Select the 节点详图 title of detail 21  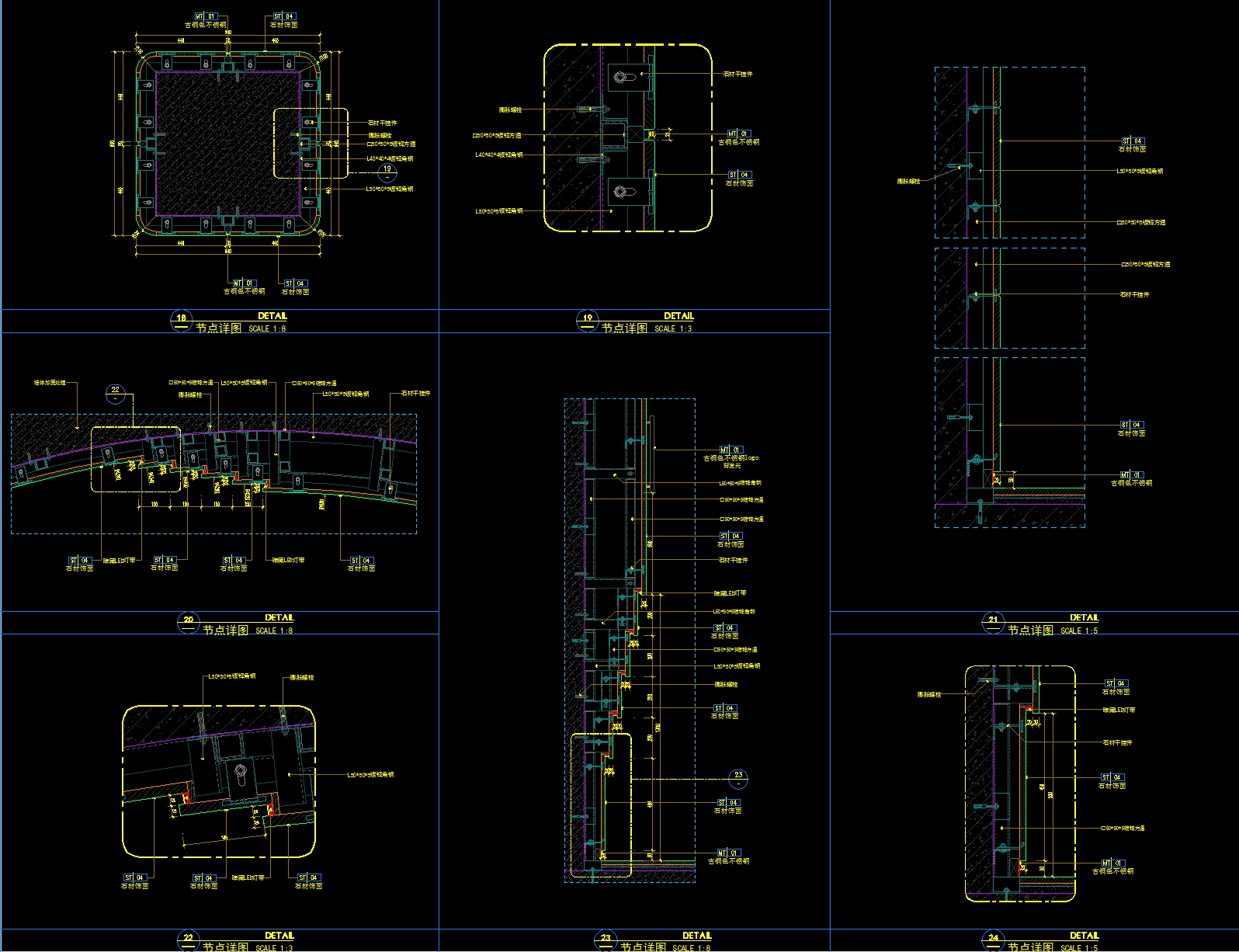(1031, 630)
